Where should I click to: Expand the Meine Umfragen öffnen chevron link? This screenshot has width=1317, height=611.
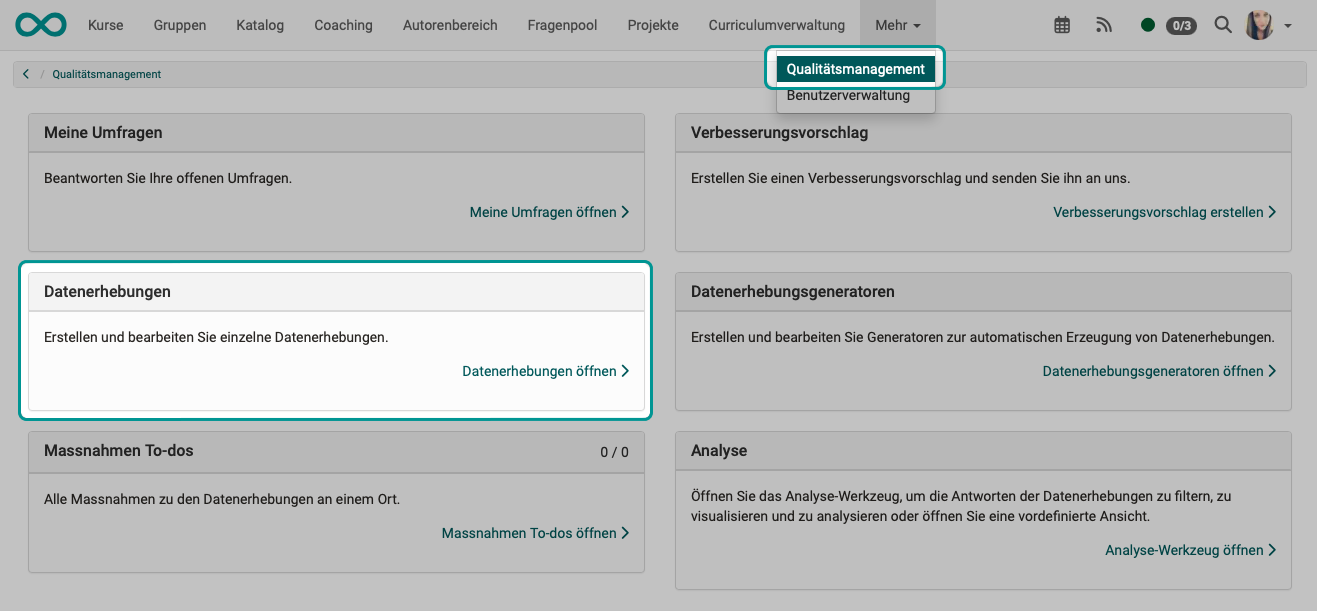point(626,212)
